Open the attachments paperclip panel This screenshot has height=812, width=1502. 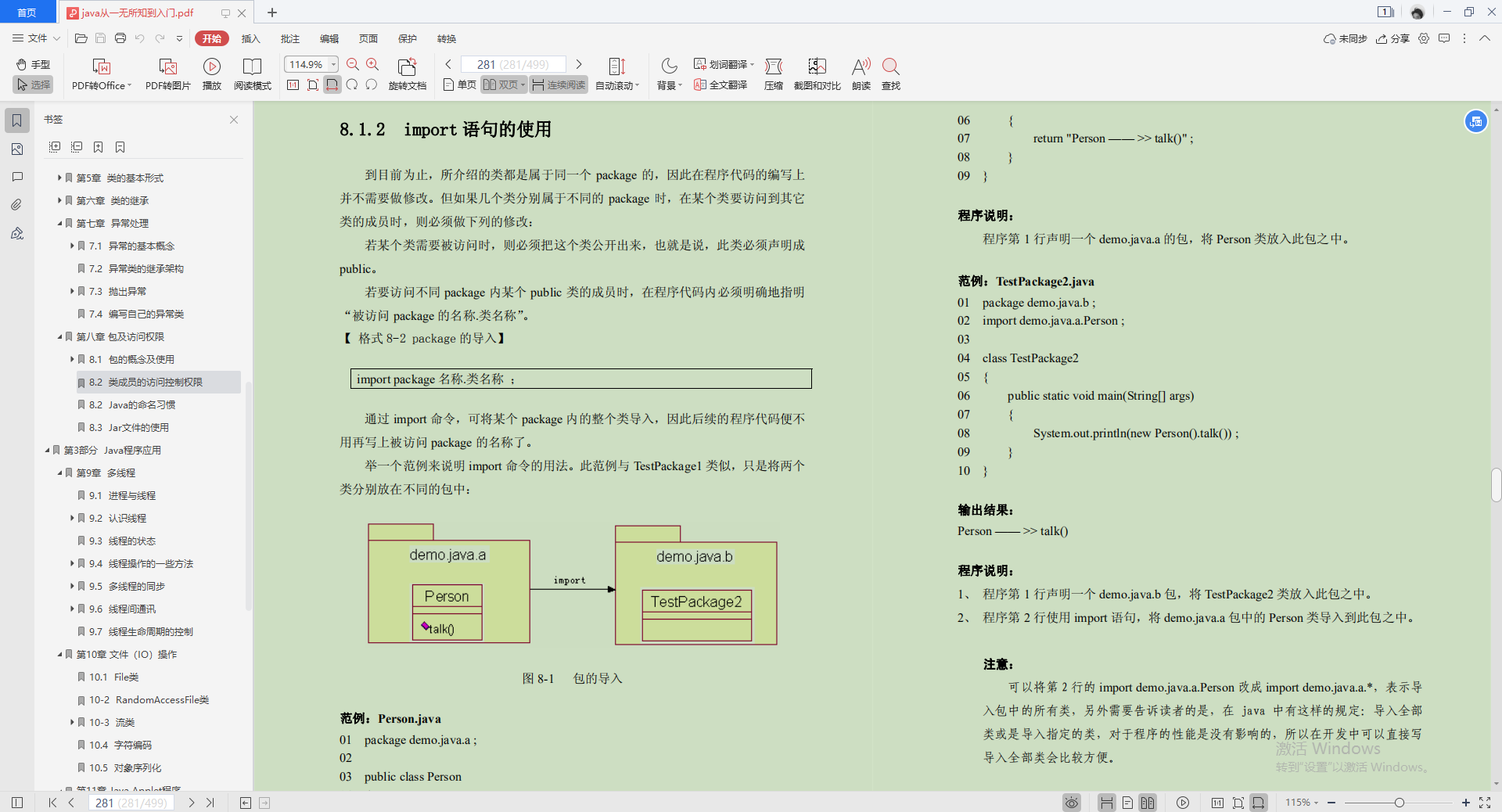(x=17, y=205)
